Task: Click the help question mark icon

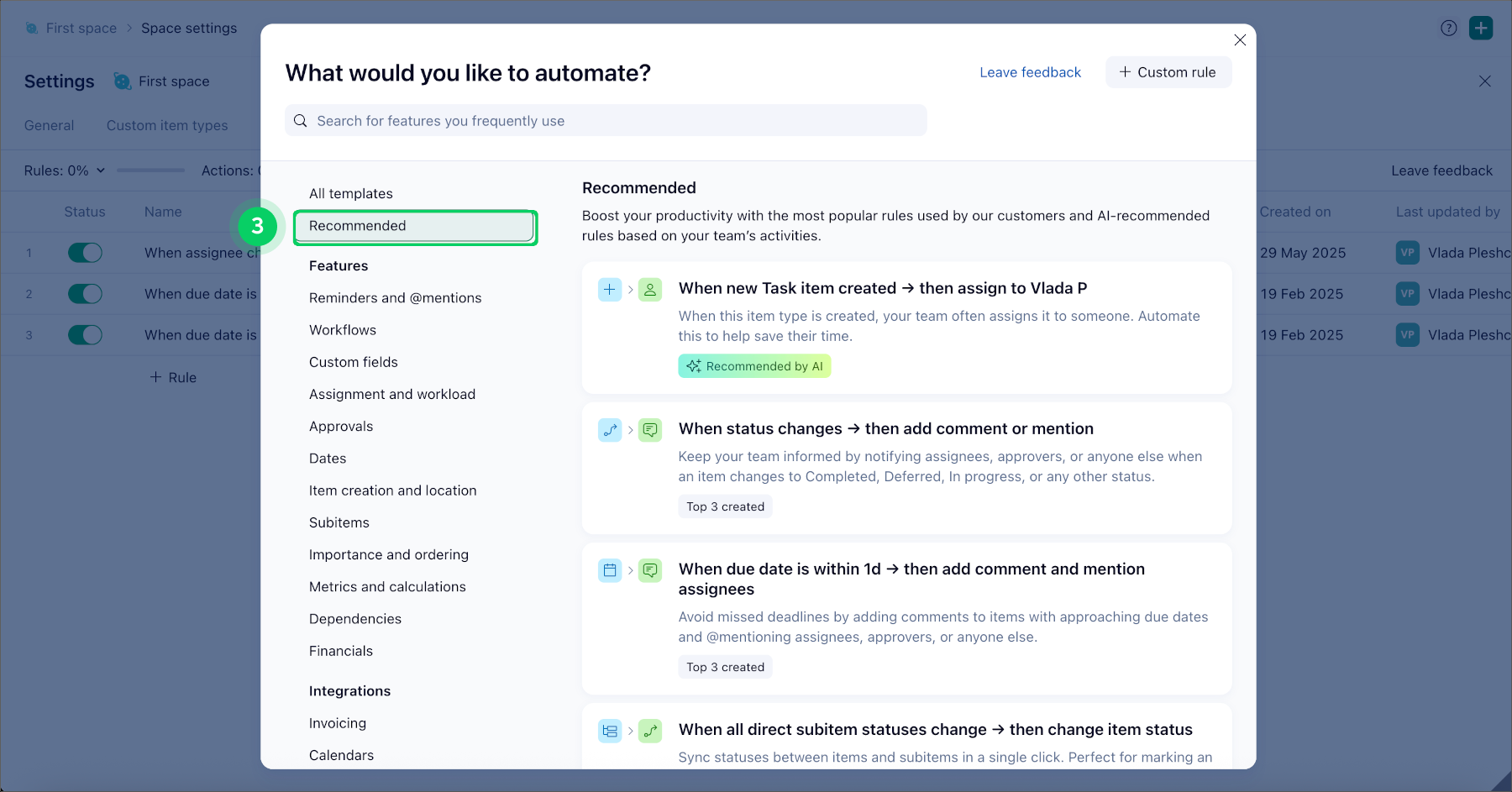Action: tap(1448, 28)
